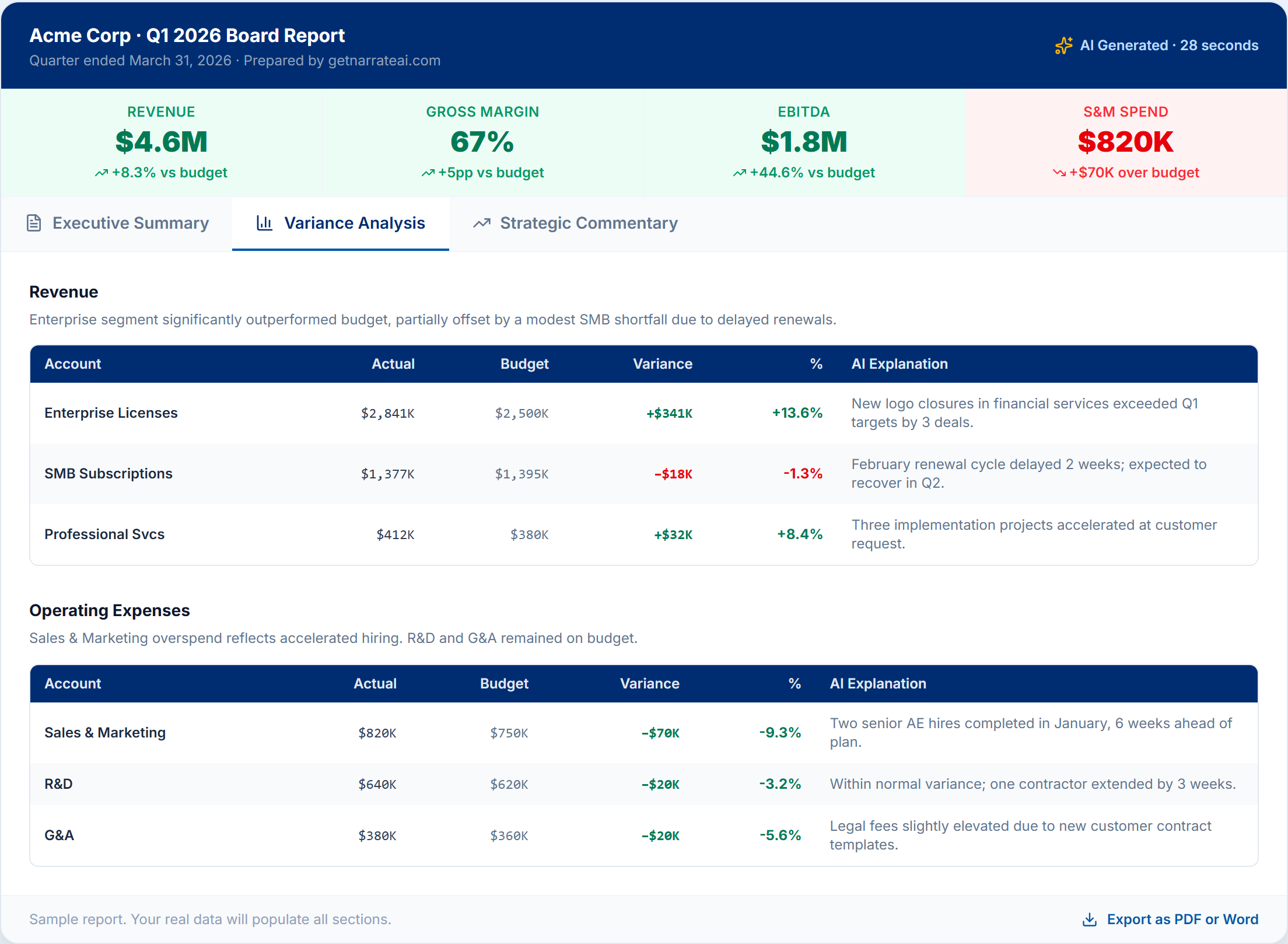1288x944 pixels.
Task: Click the Variance header in Revenue table
Action: (x=663, y=364)
